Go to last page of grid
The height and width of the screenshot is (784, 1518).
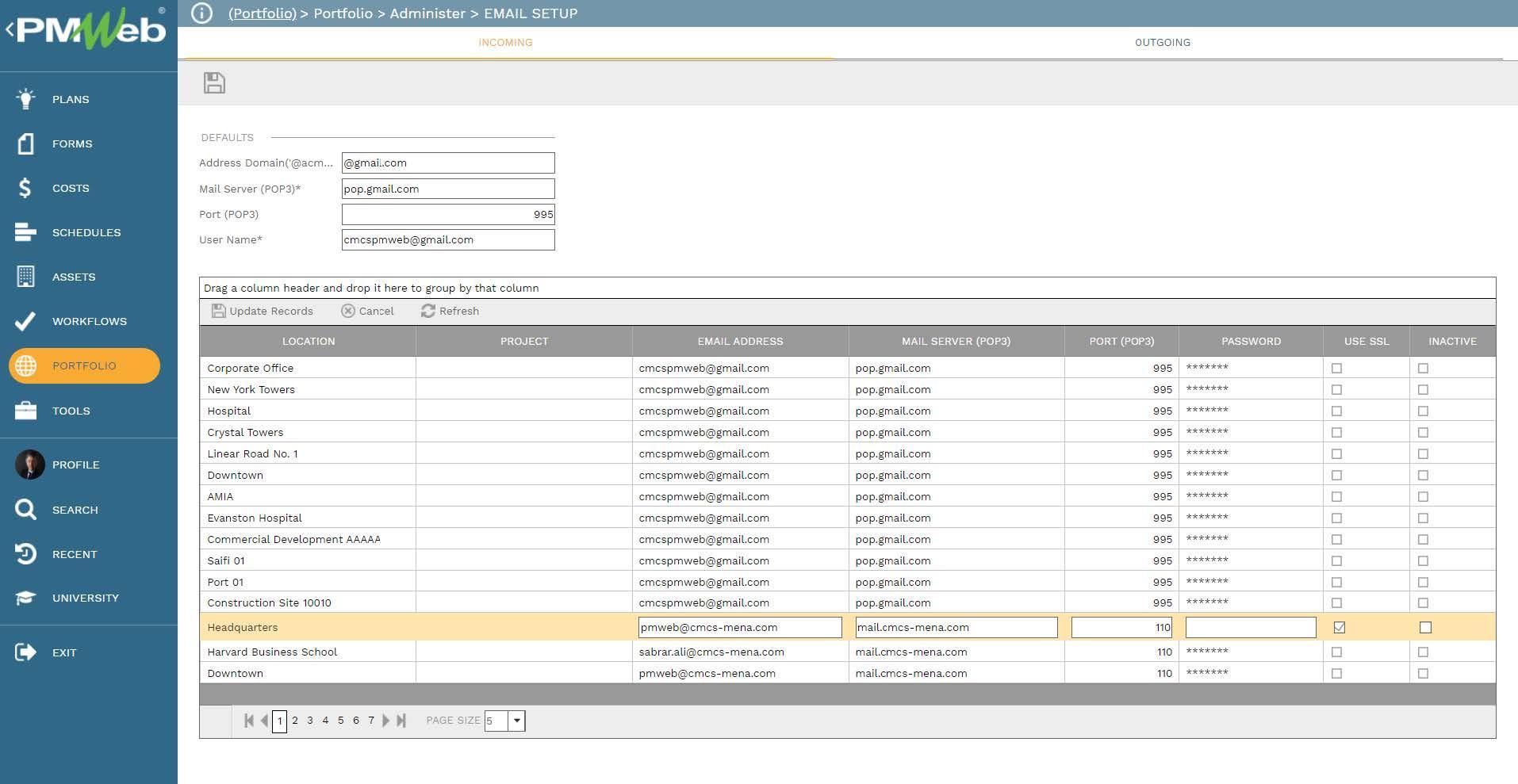coord(401,721)
